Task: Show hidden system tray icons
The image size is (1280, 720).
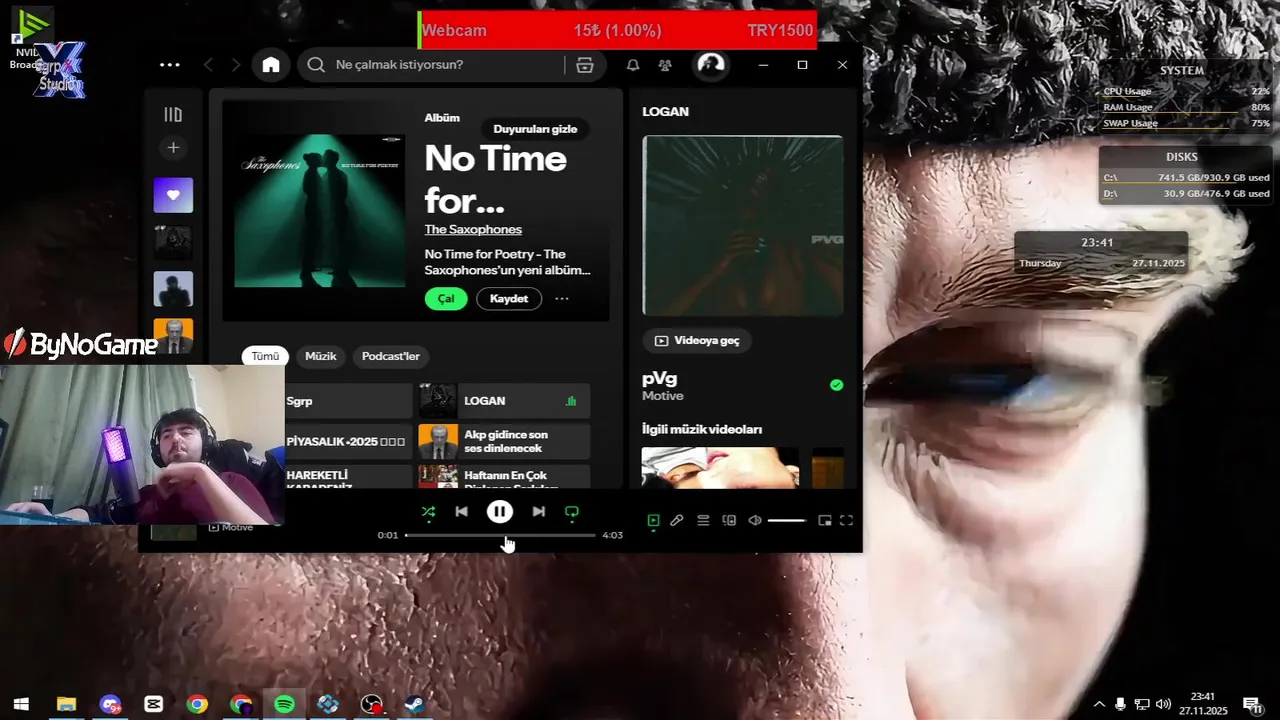Action: pos(1099,704)
